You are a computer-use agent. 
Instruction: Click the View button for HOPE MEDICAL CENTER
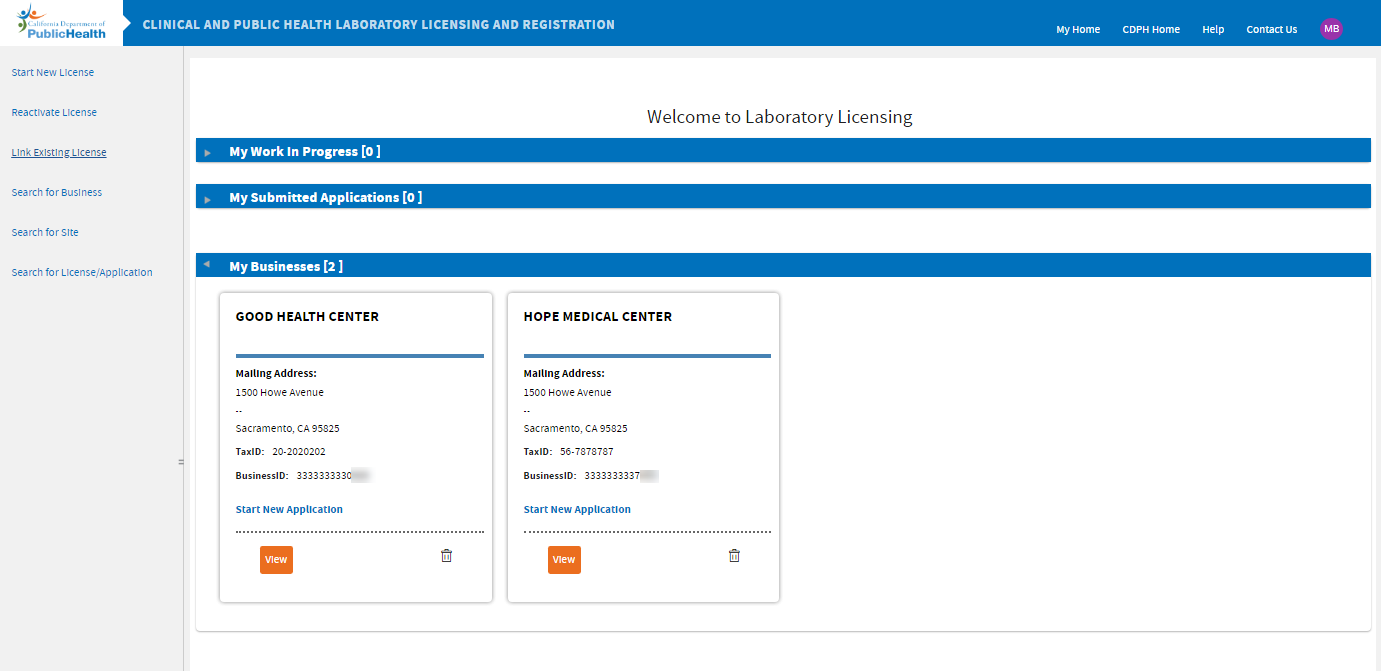[x=564, y=560]
